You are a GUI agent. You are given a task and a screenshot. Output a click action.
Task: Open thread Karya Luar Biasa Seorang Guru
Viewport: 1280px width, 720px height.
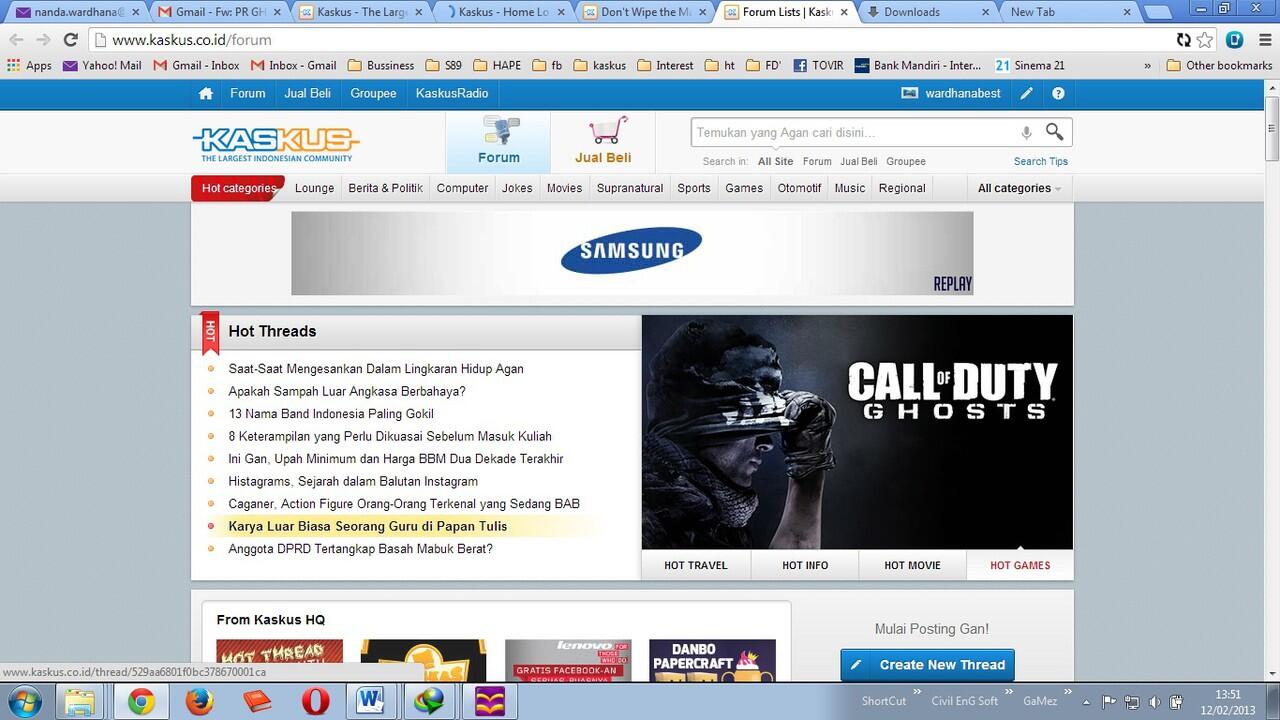368,526
